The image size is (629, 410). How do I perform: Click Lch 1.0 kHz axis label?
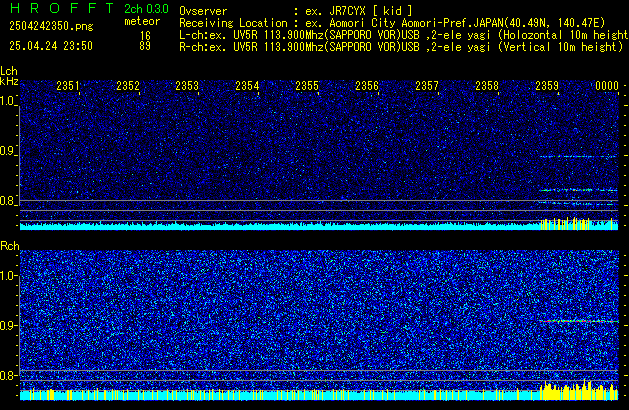tap(8, 101)
